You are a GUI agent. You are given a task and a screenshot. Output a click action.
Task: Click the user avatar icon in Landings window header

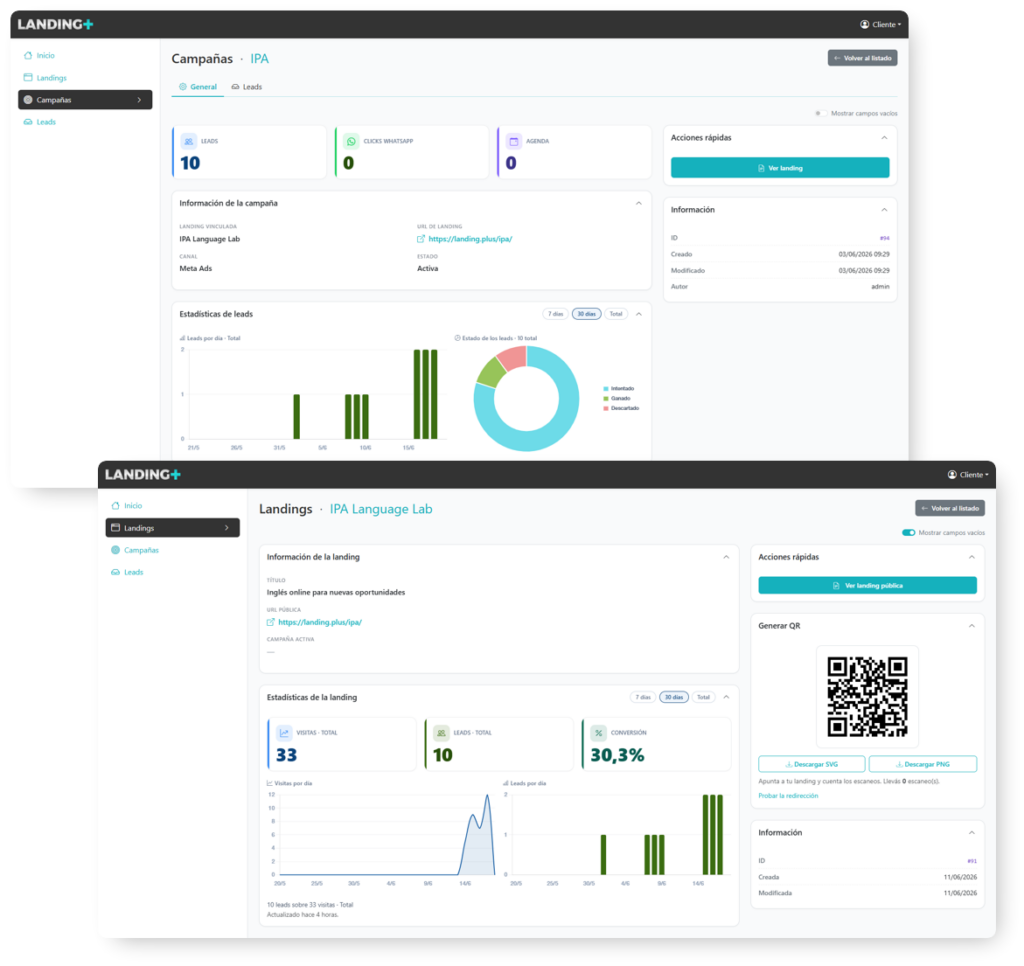click(952, 475)
